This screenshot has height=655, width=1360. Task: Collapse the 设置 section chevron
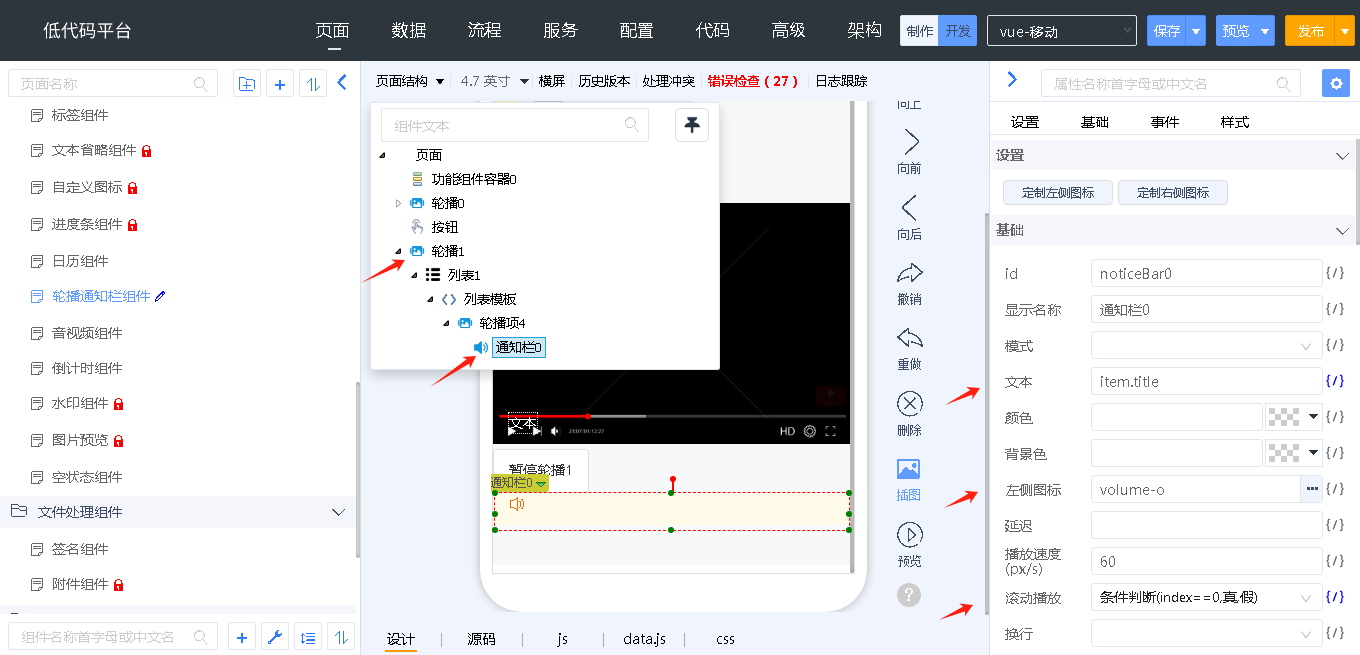[1342, 156]
